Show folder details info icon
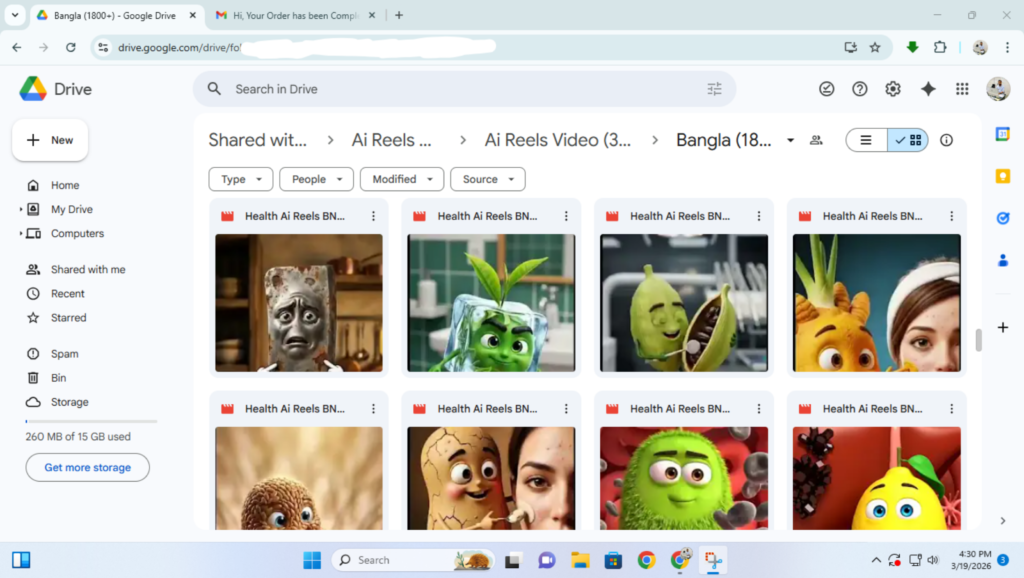This screenshot has height=578, width=1024. point(946,140)
